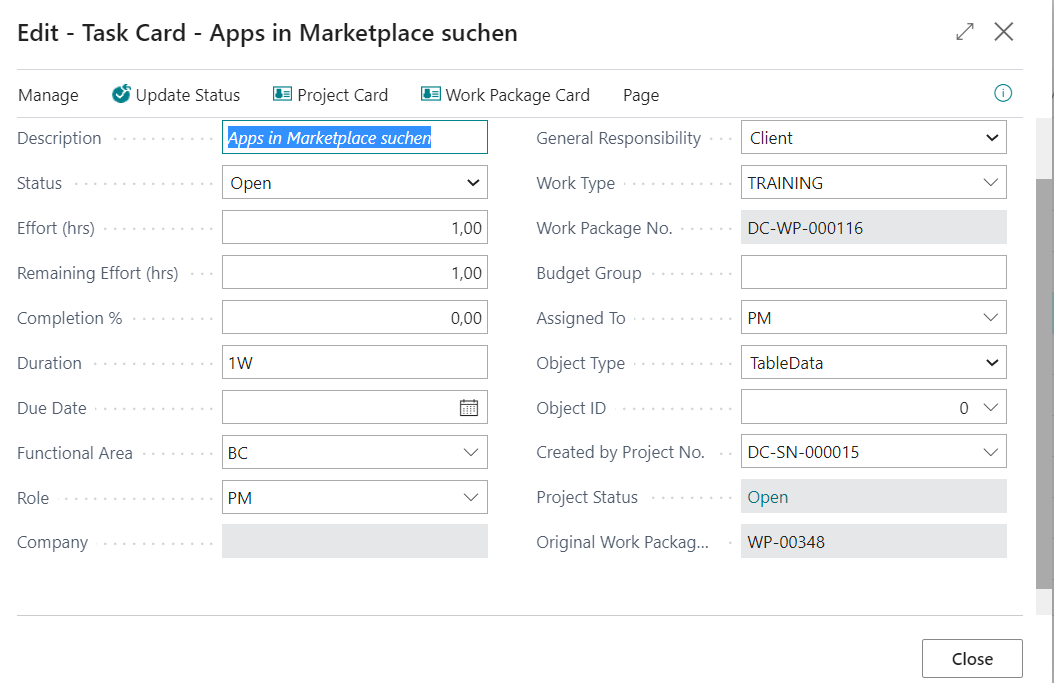Click the Project Card icon
This screenshot has height=683, width=1054.
[x=282, y=94]
